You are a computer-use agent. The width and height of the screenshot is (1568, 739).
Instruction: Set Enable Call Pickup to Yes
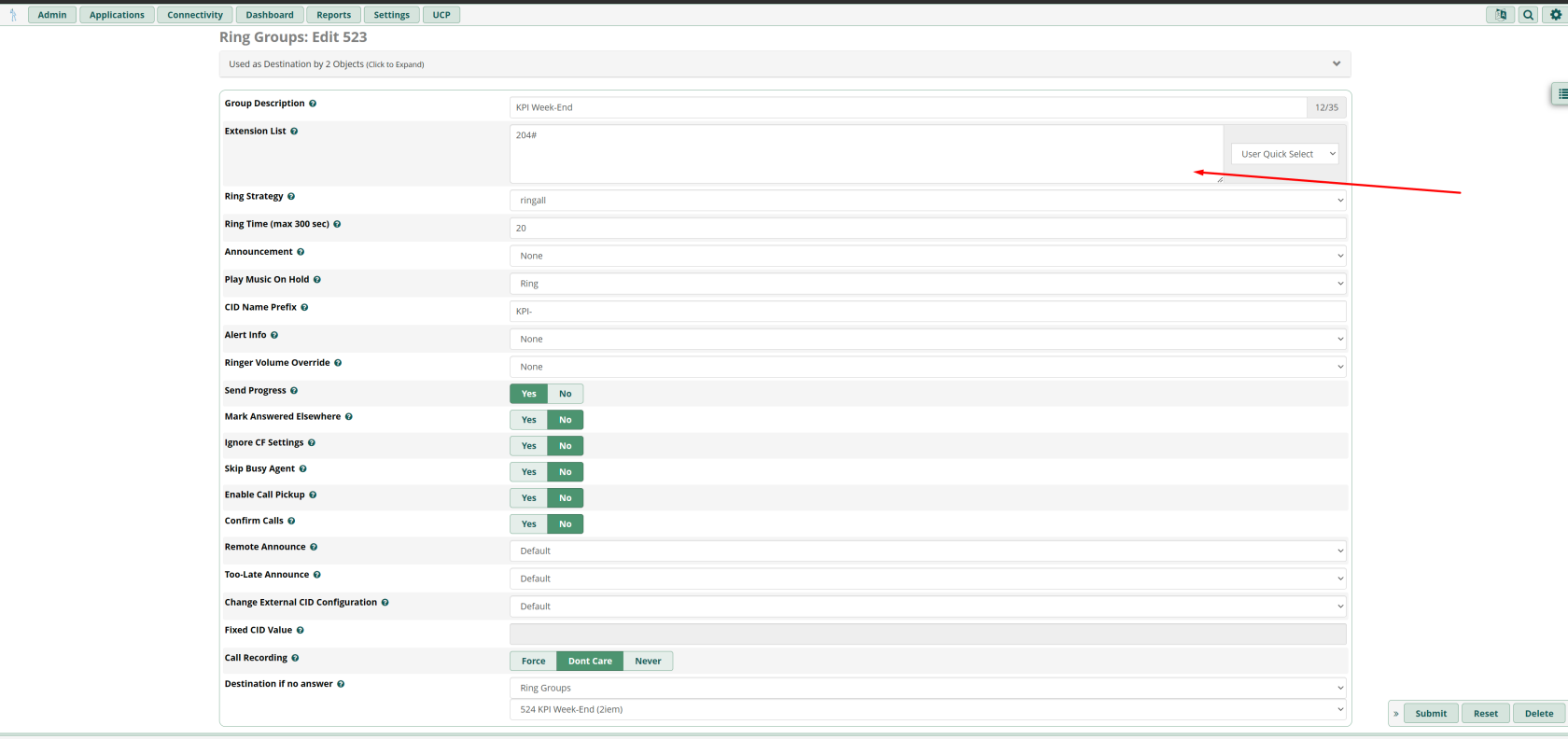[529, 498]
